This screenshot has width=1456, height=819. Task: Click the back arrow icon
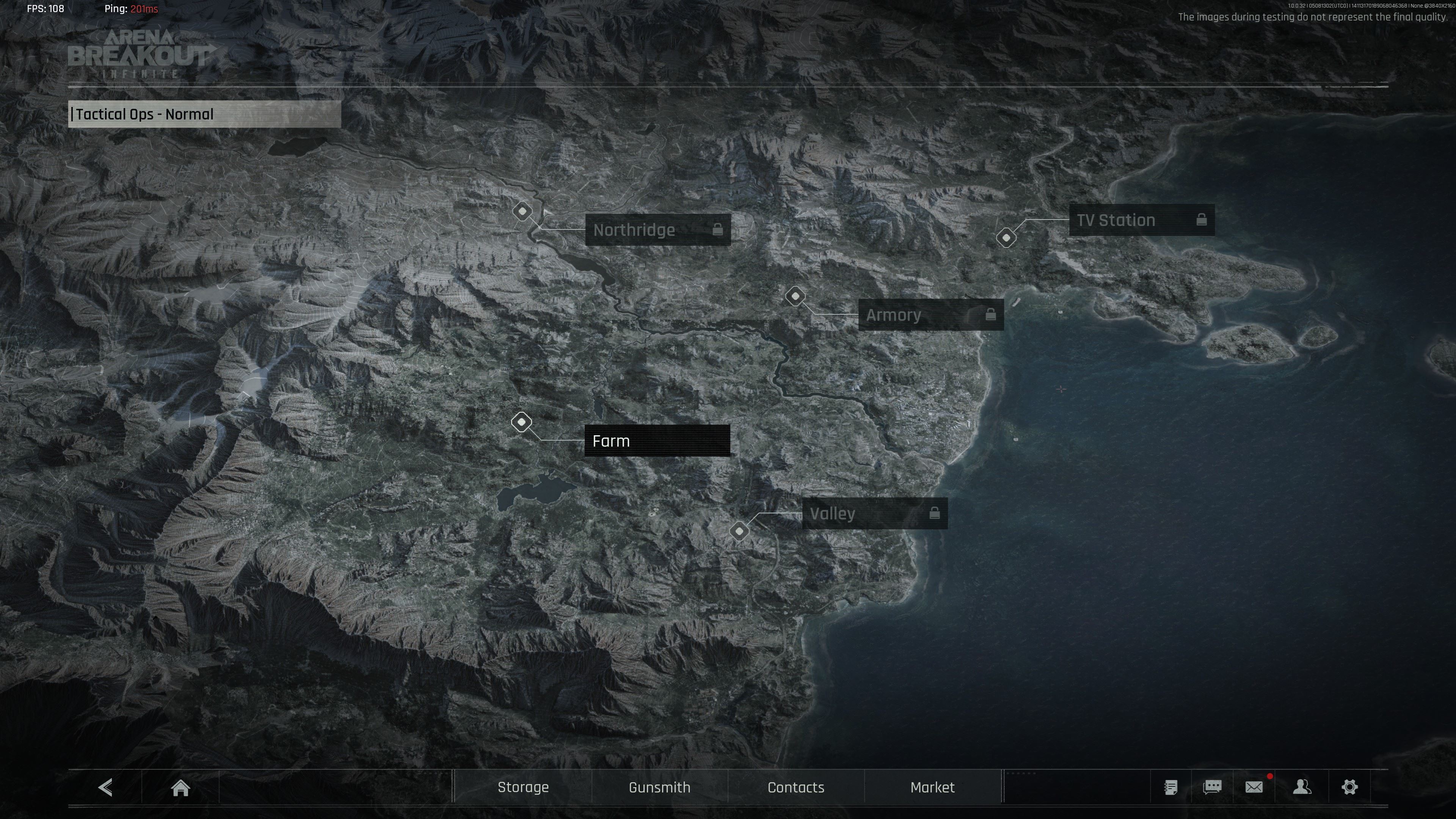click(106, 788)
